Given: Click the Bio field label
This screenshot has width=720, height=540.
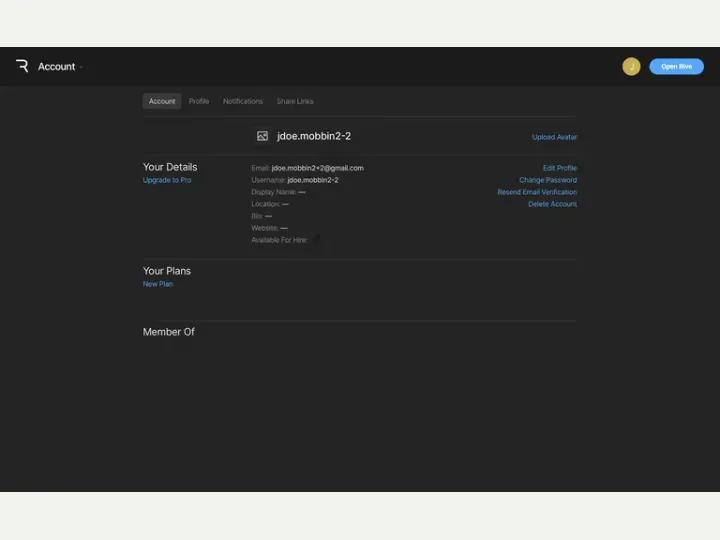Looking at the screenshot, I should click(x=257, y=216).
